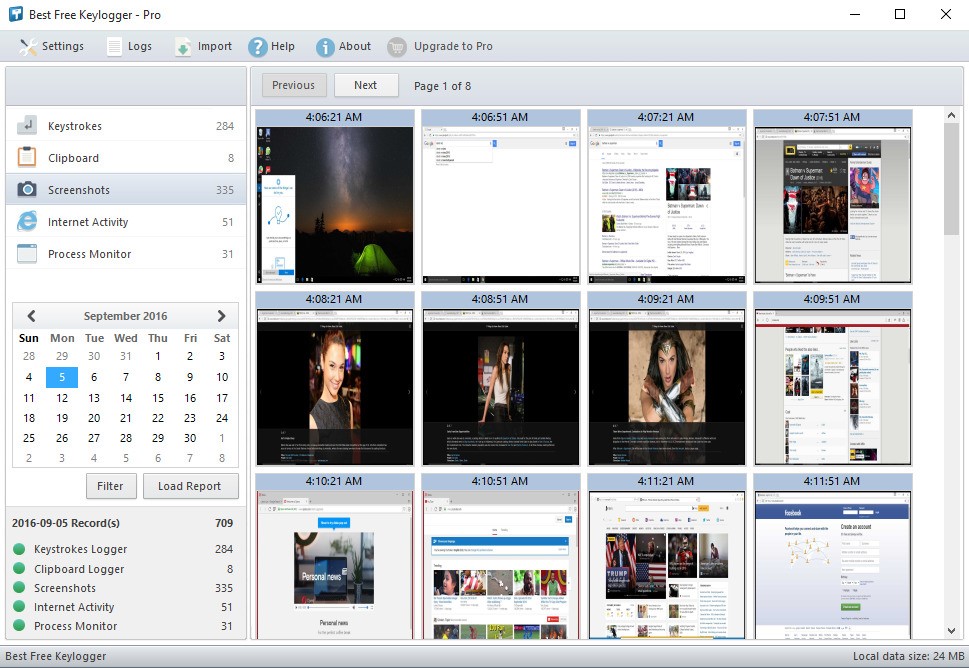
Task: Open the Import tool on the toolbar
Action: pyautogui.click(x=185, y=46)
